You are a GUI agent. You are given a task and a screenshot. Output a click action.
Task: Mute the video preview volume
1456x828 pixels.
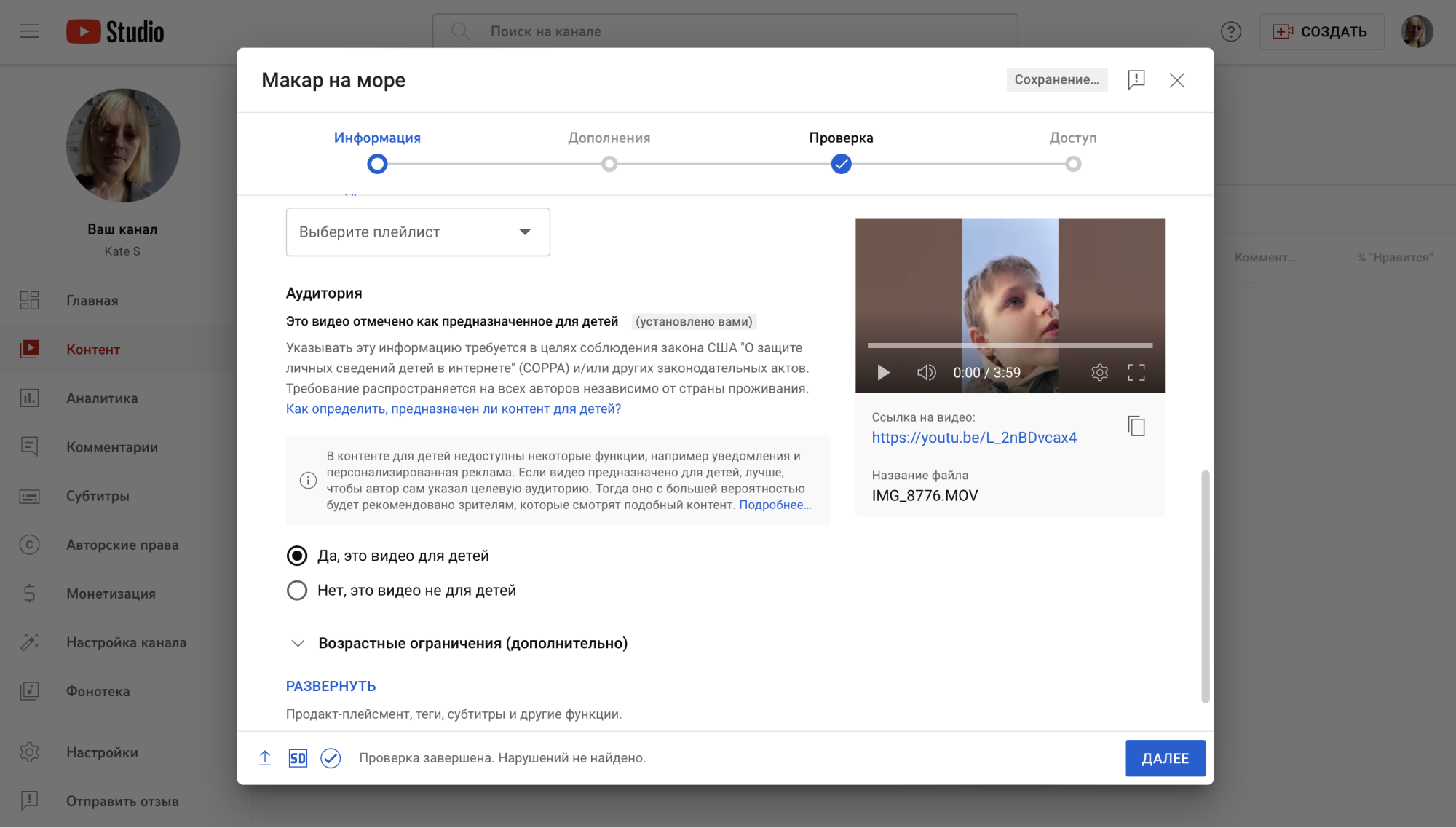pos(926,373)
